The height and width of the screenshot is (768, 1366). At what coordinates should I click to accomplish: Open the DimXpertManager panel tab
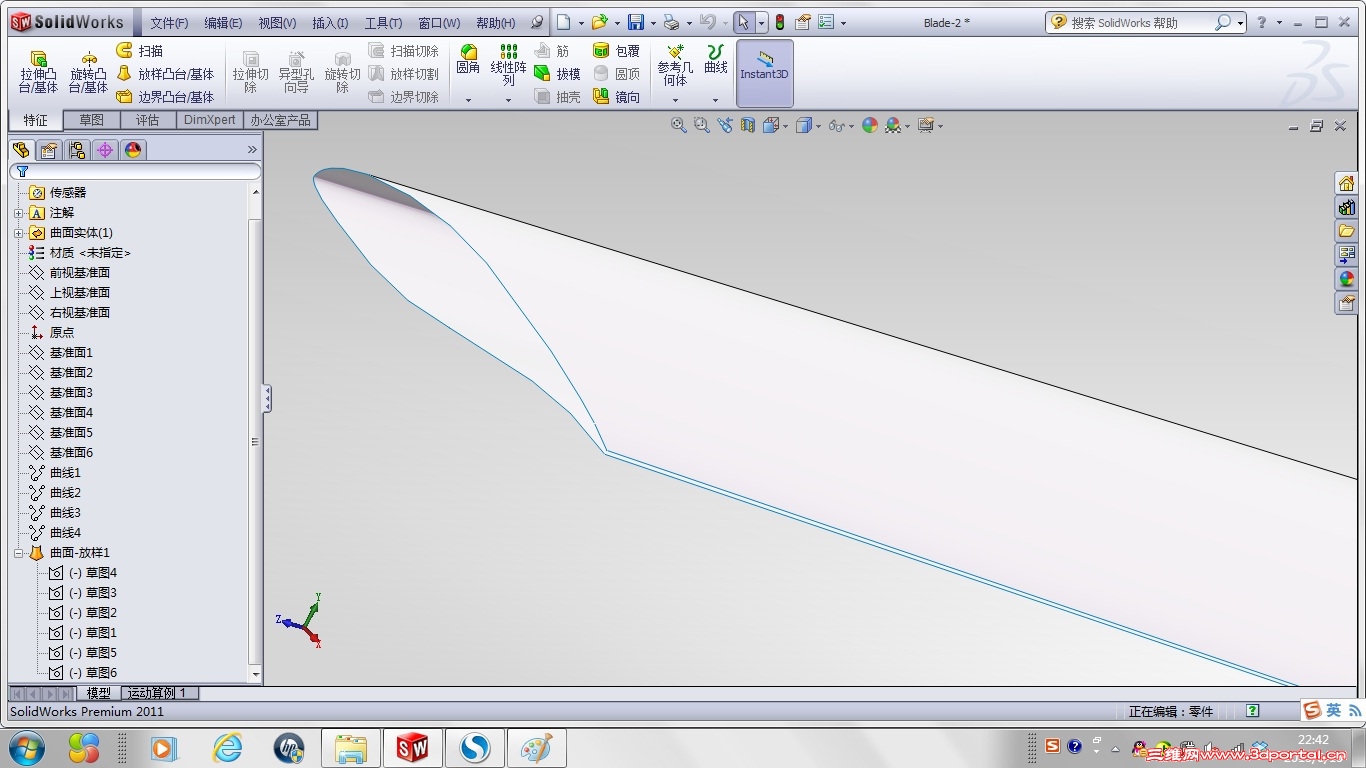click(104, 150)
